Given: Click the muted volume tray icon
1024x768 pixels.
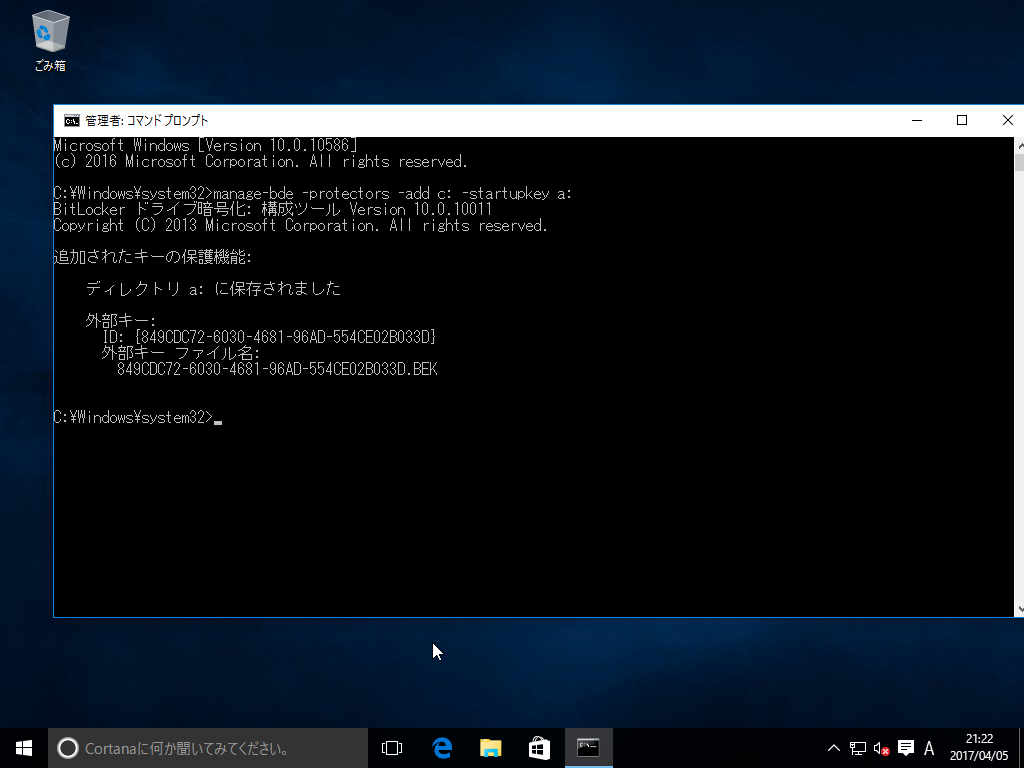Looking at the screenshot, I should (882, 748).
